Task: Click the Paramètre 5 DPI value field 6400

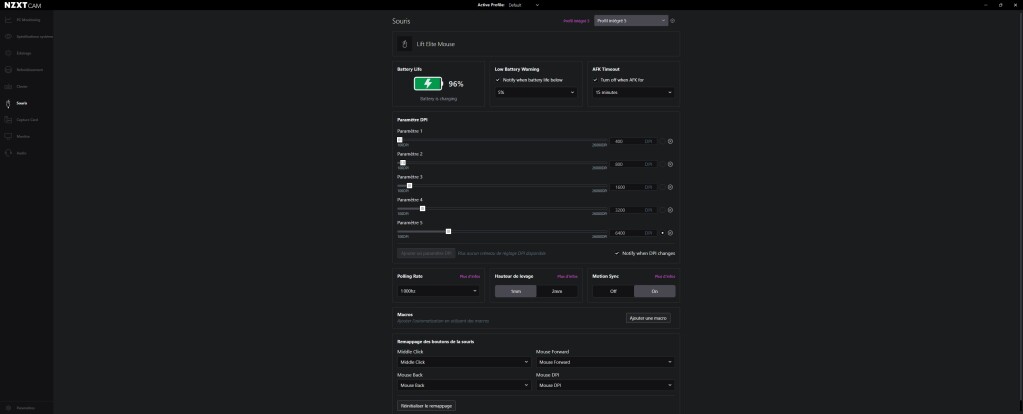Action: point(633,233)
